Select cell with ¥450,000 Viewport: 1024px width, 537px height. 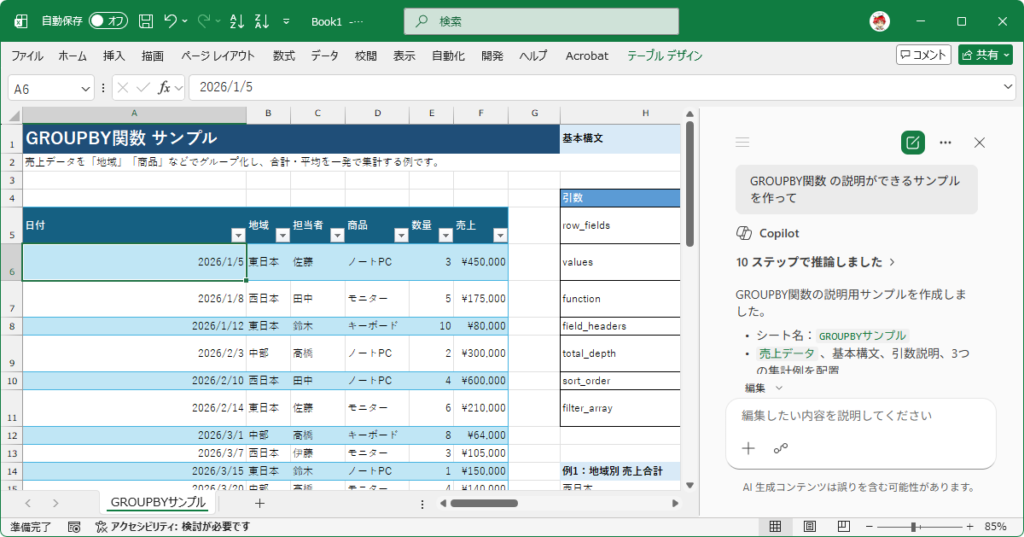point(481,262)
